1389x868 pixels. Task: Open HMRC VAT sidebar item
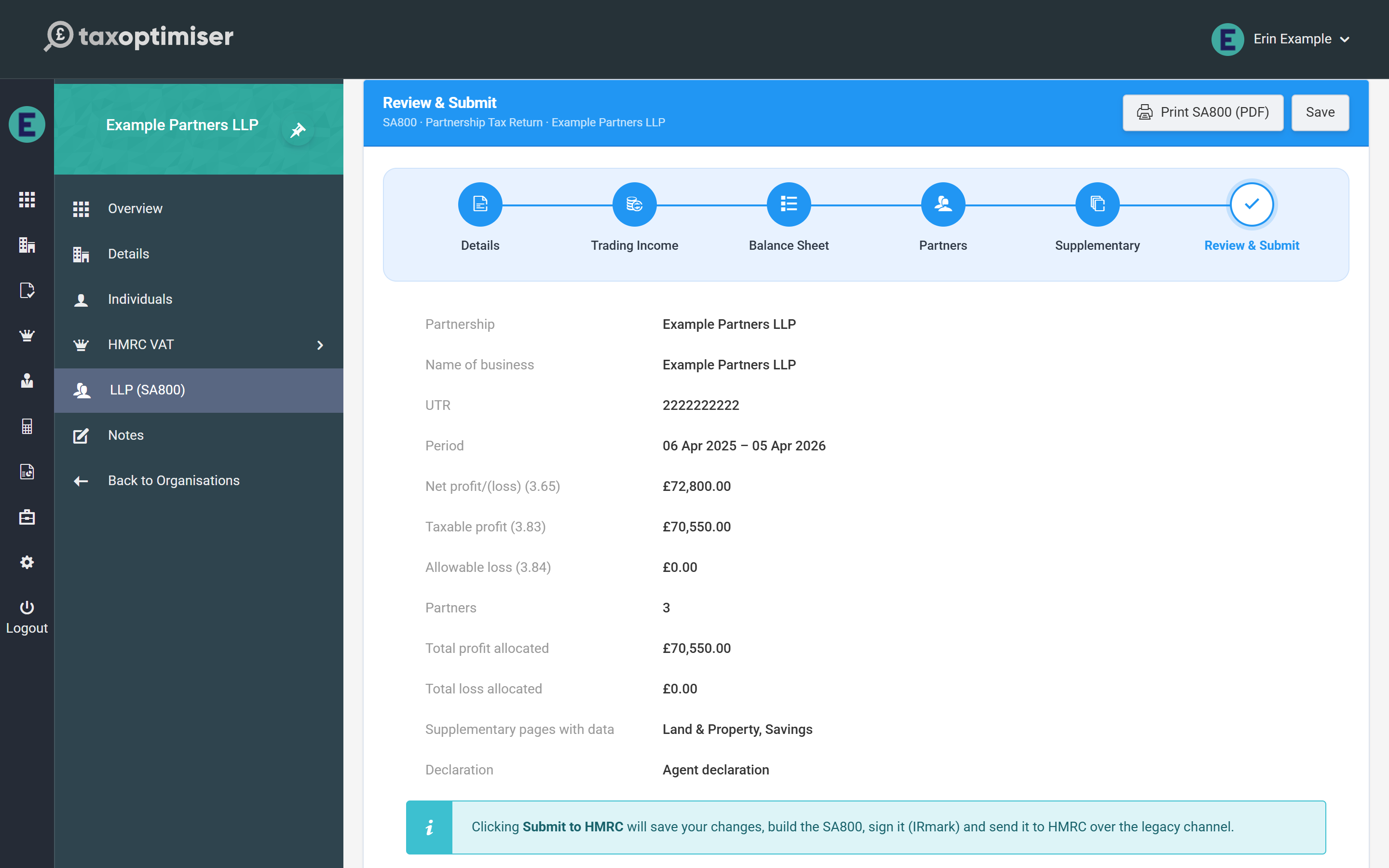point(199,344)
